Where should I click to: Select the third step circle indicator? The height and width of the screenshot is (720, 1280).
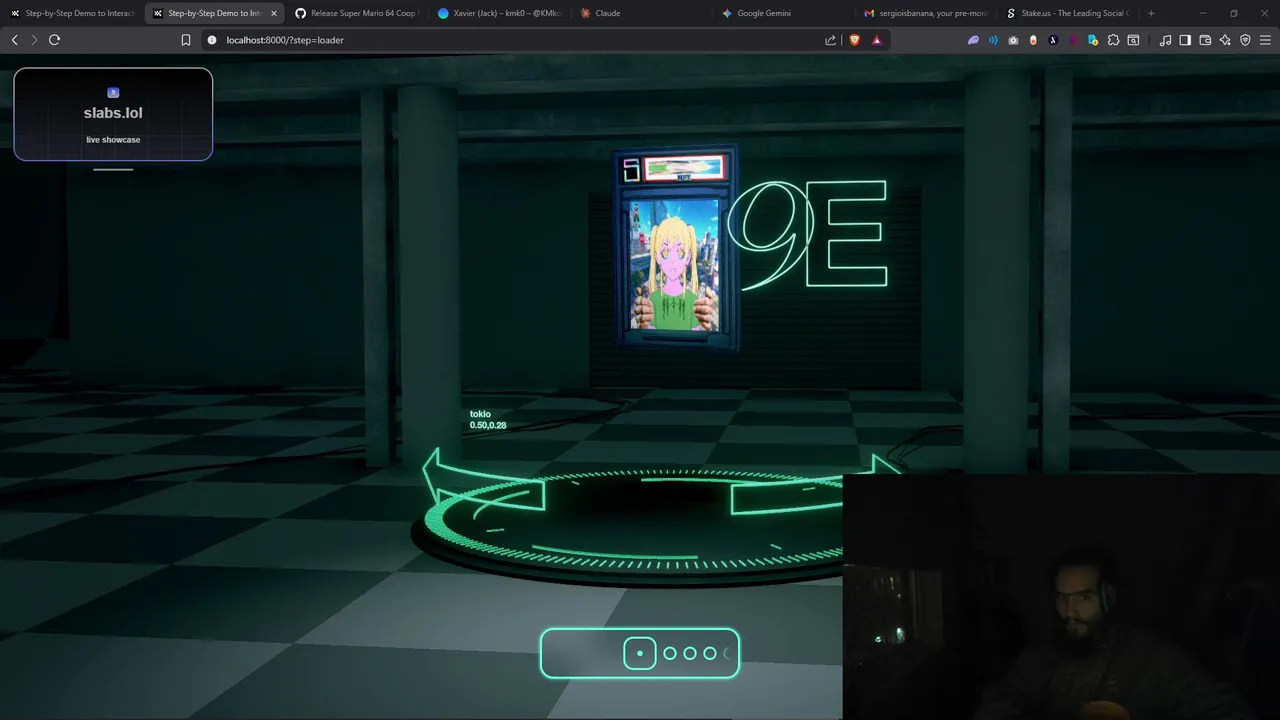pos(690,653)
